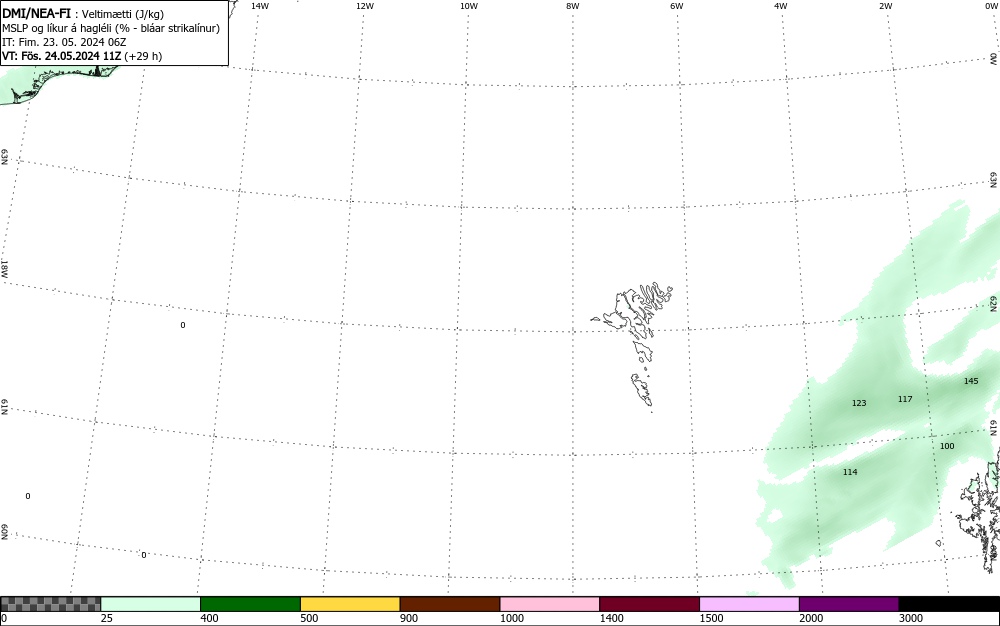This screenshot has height=626, width=1000.
Task: Click the CAPE value 145
Action: [x=971, y=381]
